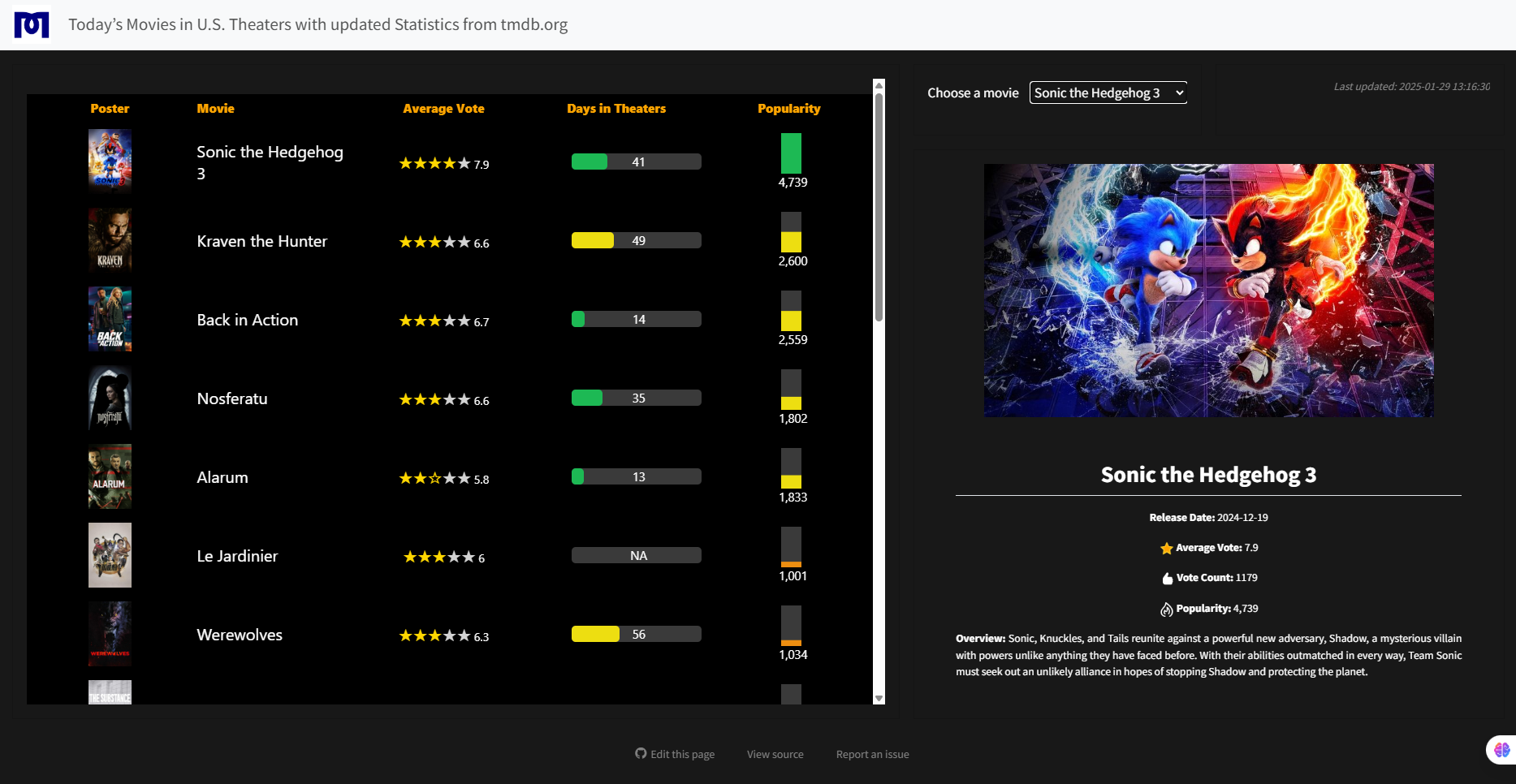
Task: Select the Alarum movie title
Action: [222, 477]
